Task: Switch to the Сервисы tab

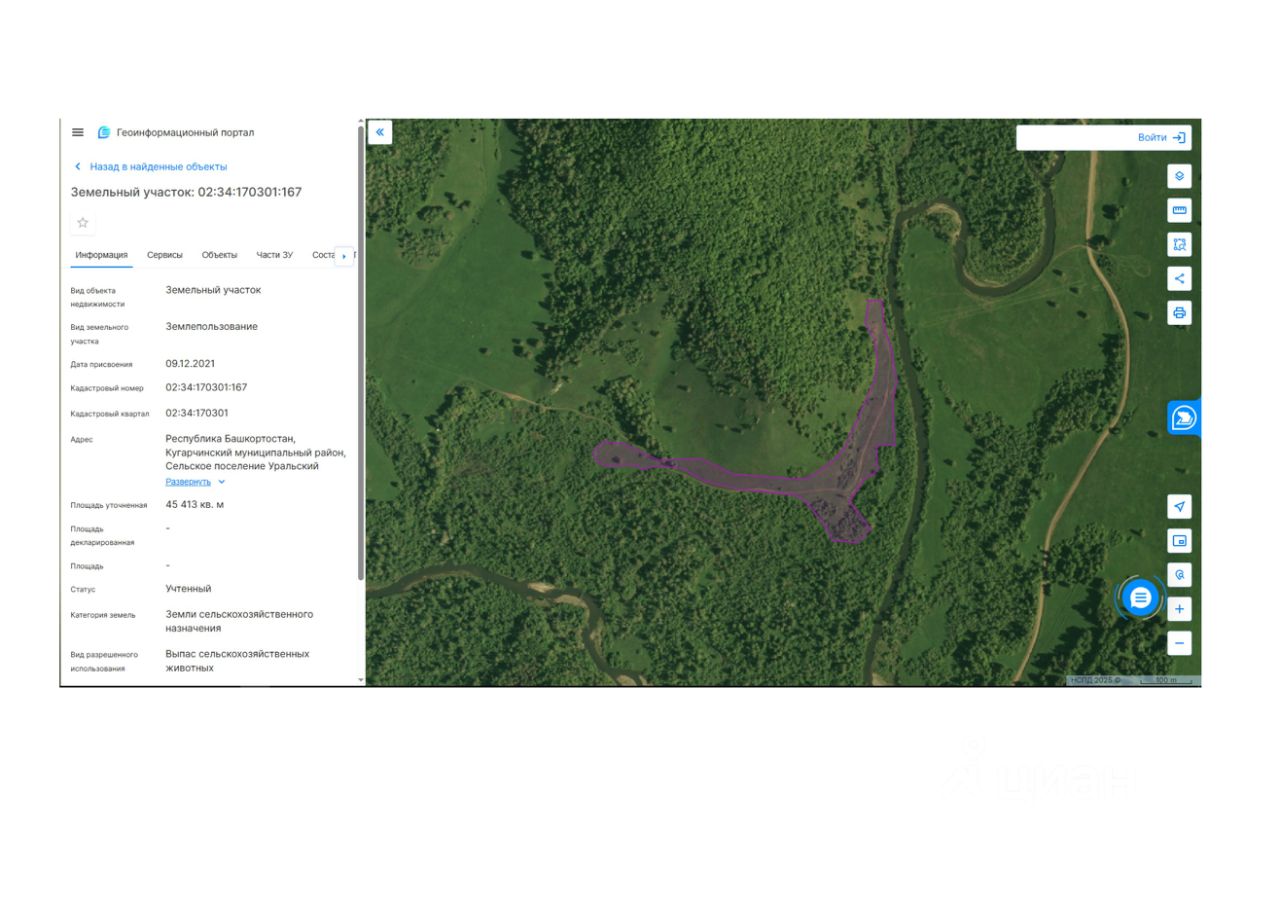Action: pos(165,255)
